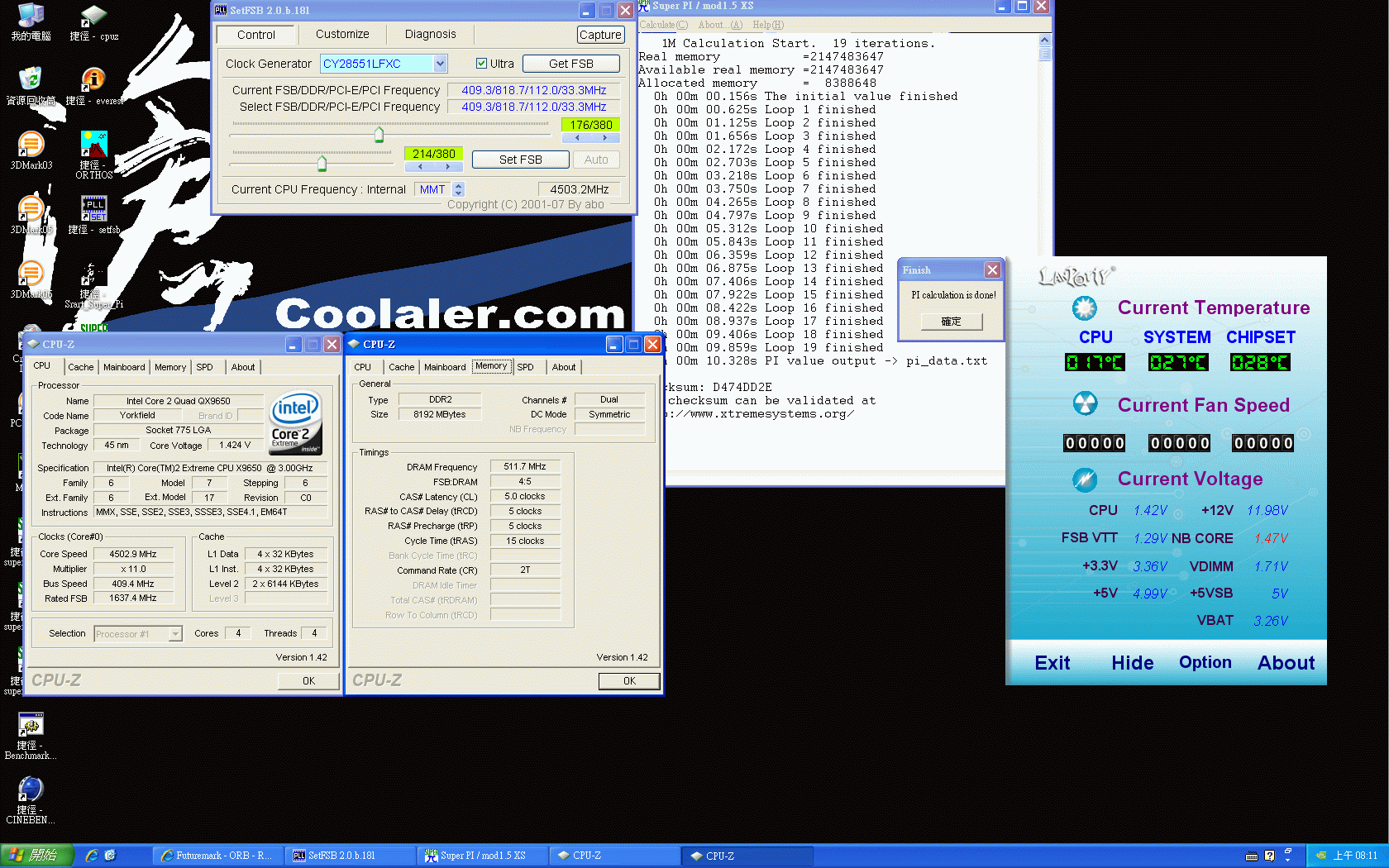Click Option in the LanParty monitor
This screenshot has height=868, width=1389.
tap(1205, 662)
